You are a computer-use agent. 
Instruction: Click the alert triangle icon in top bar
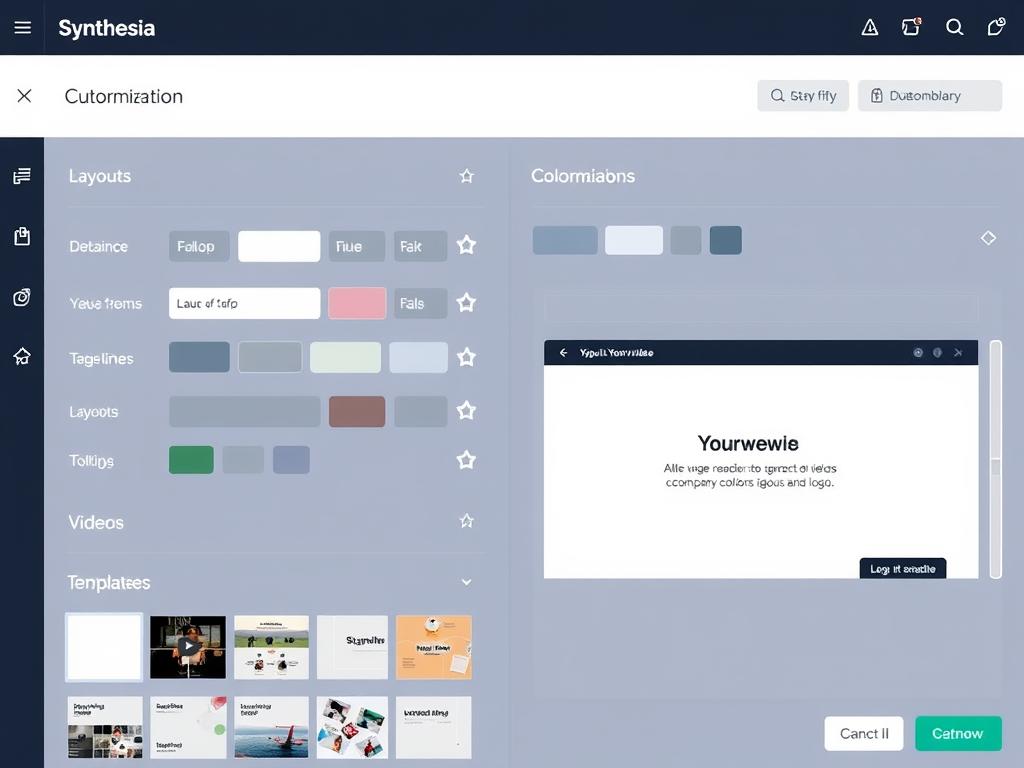(x=869, y=27)
